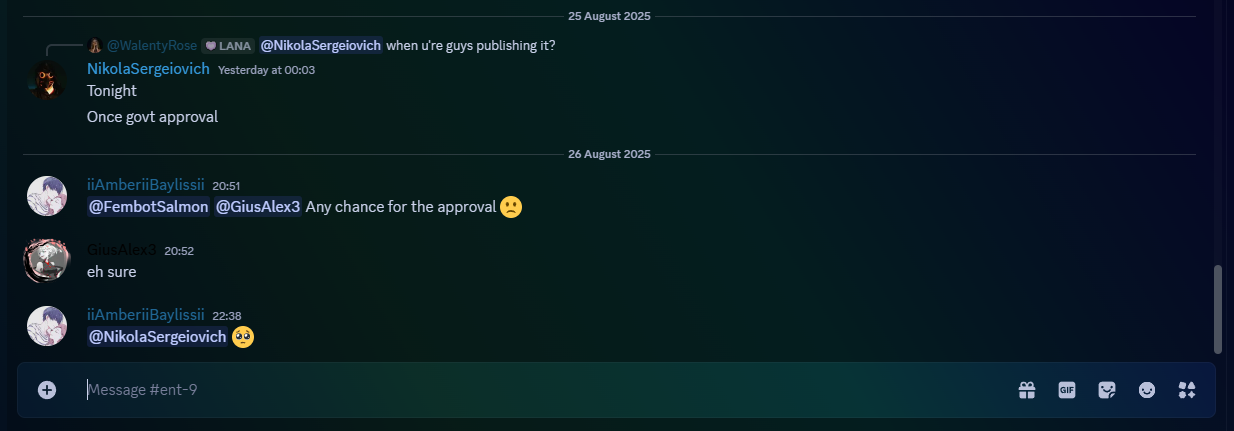Screen dimensions: 1234x431
Task: Click the pleading face emoji
Action: (x=243, y=337)
